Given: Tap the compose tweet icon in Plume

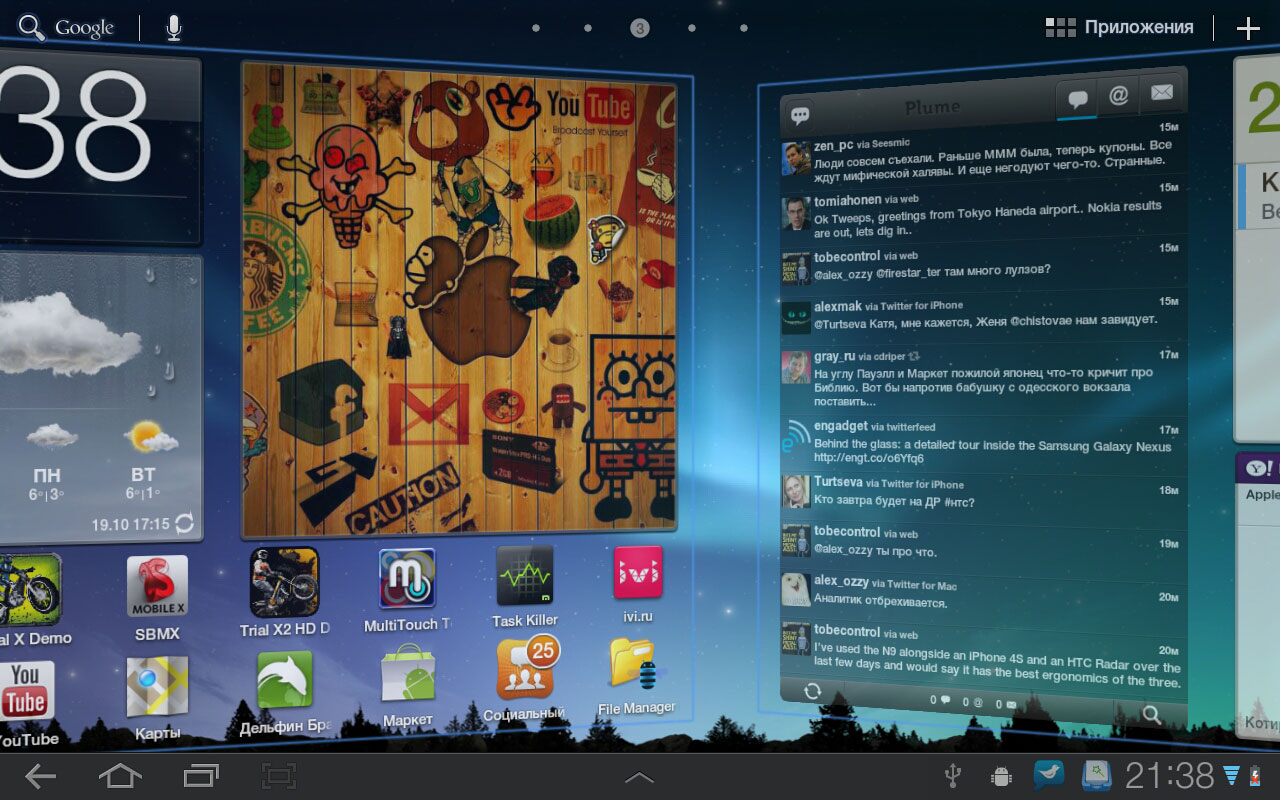Looking at the screenshot, I should (800, 116).
